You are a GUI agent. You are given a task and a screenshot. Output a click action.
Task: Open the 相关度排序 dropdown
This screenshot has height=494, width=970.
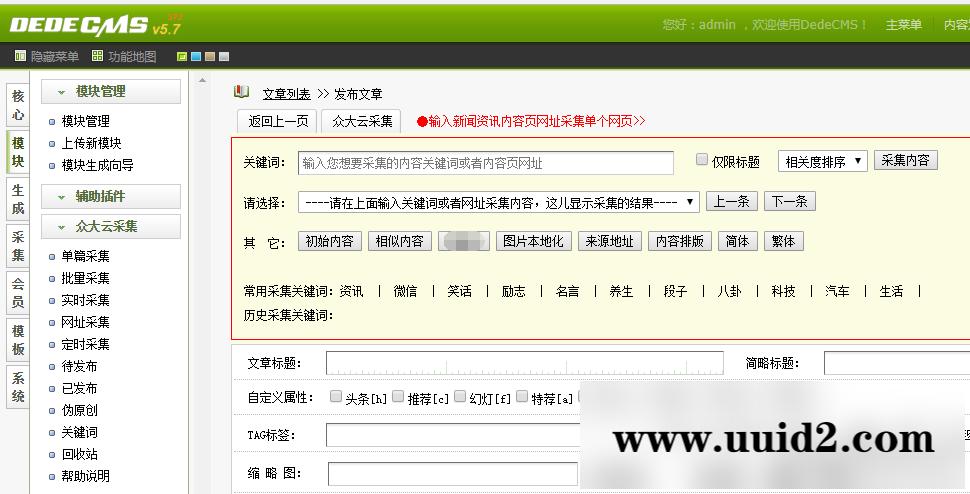pyautogui.click(x=823, y=162)
